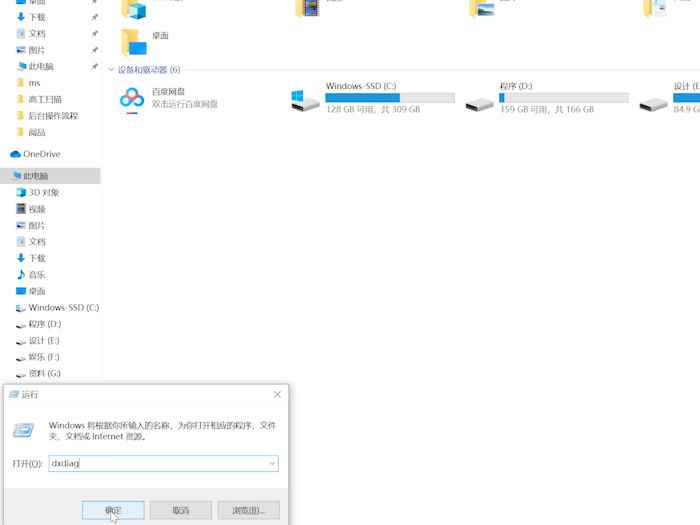
Task: Click 确定 button in Run dialog
Action: pyautogui.click(x=113, y=510)
